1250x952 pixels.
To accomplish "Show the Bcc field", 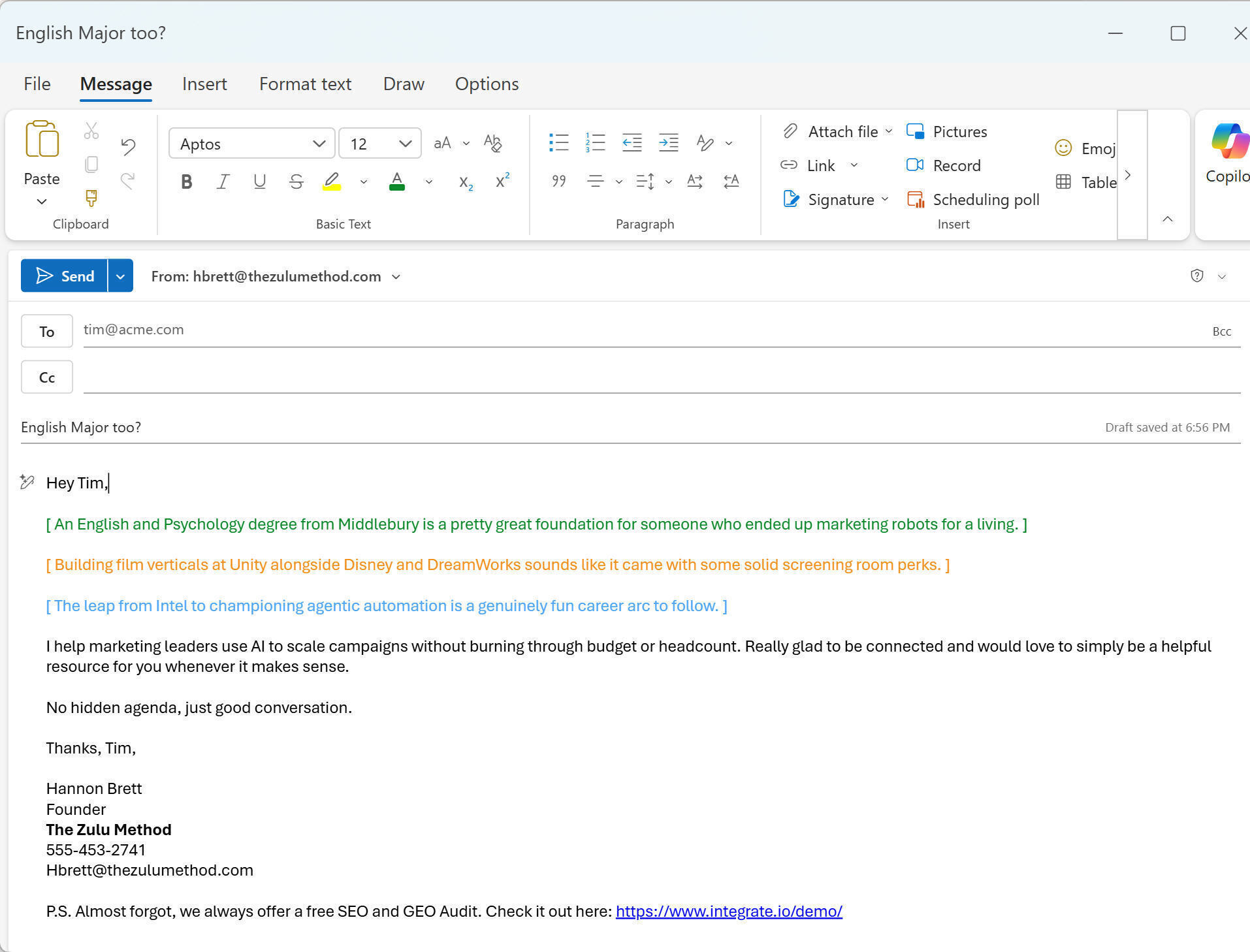I will [1221, 331].
